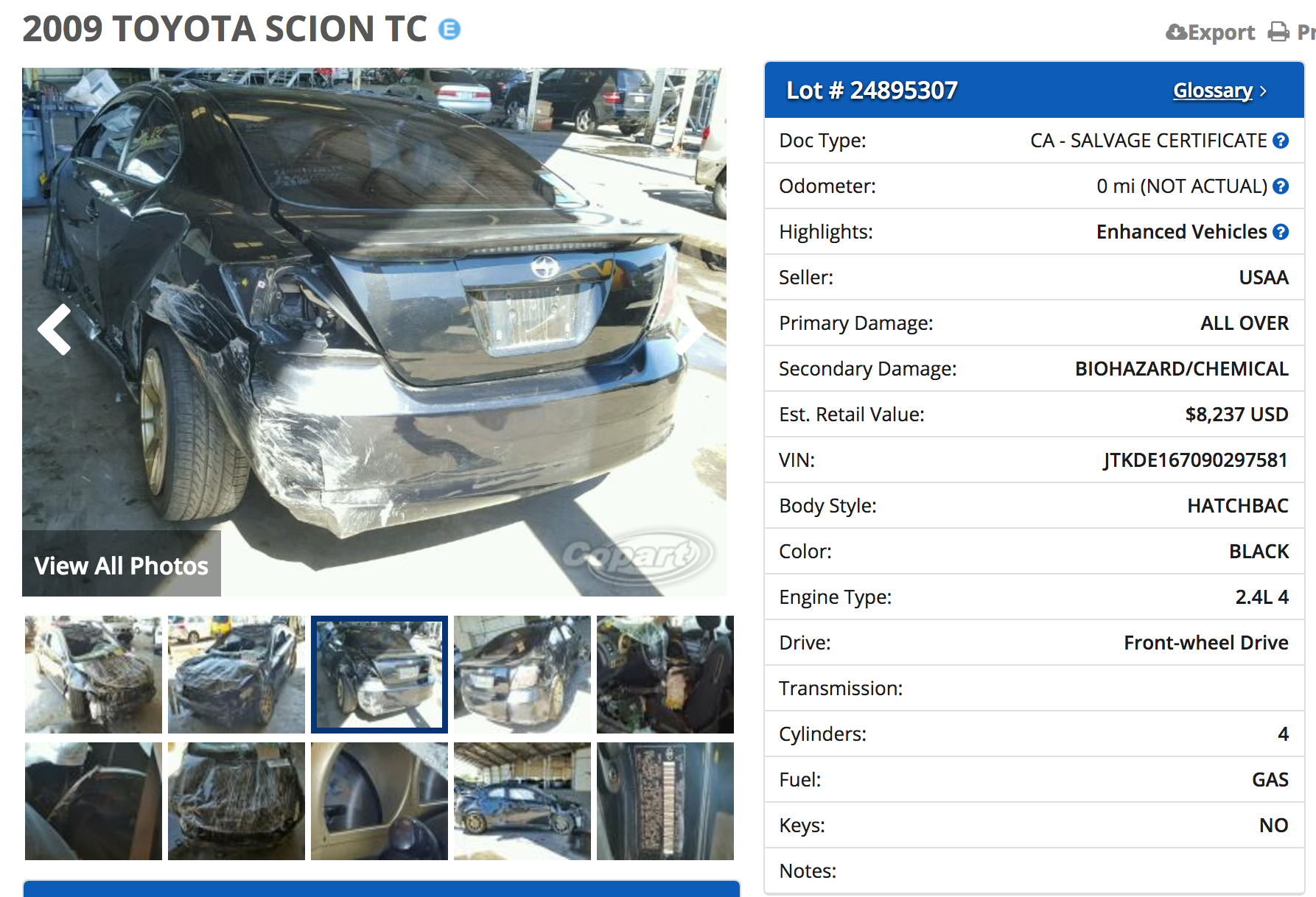Screen dimensions: 1316x897
Task: Select the VIN sticker barcode thumbnail
Action: [665, 801]
